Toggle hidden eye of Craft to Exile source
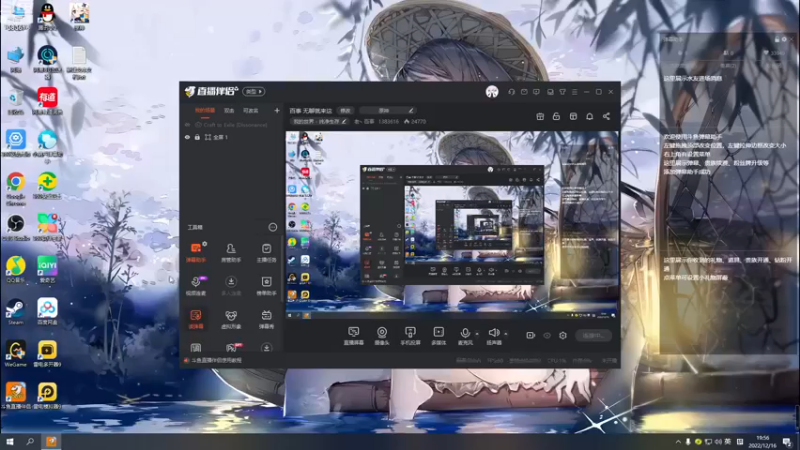 pyautogui.click(x=187, y=125)
